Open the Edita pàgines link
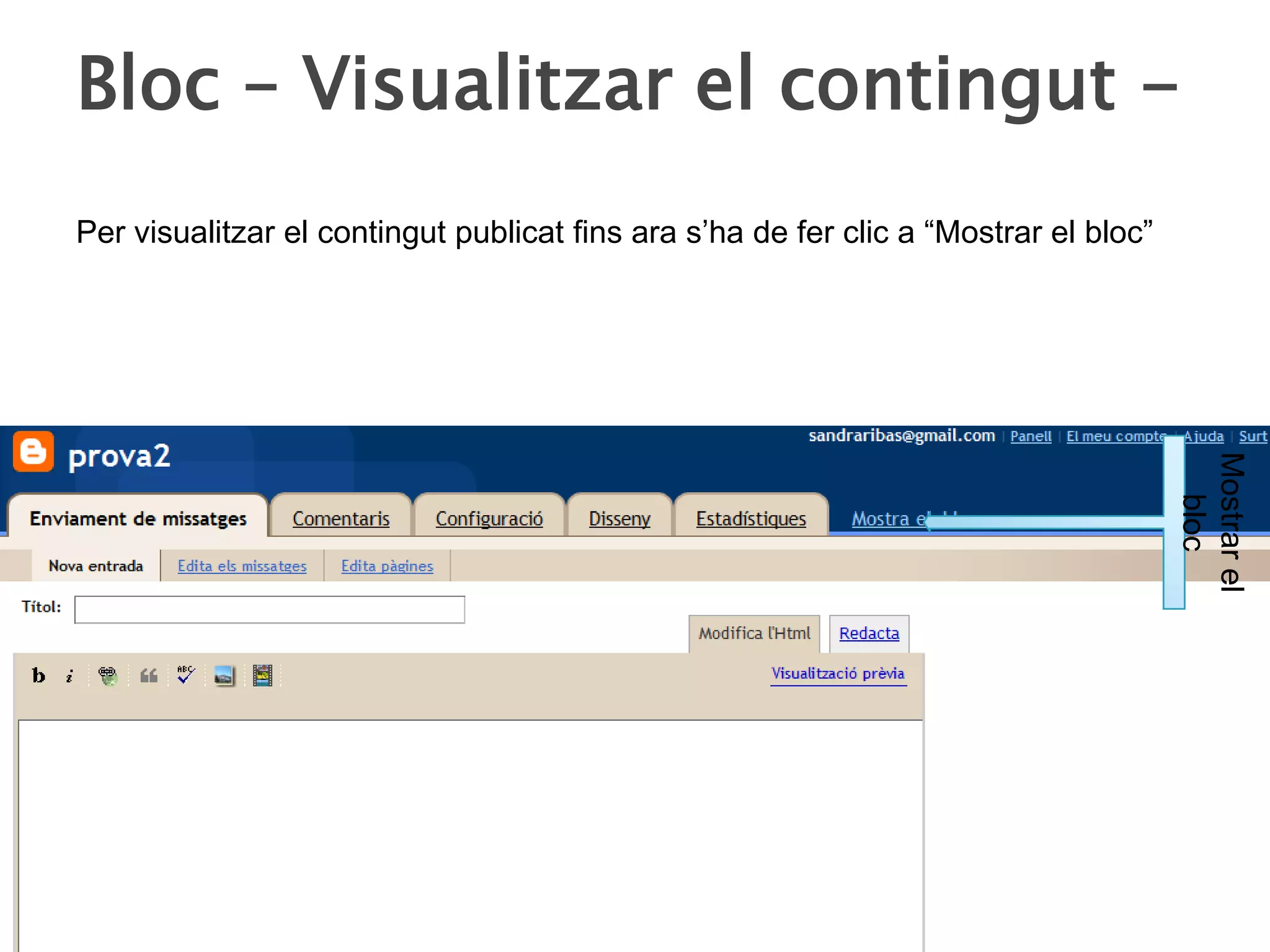 [x=387, y=566]
